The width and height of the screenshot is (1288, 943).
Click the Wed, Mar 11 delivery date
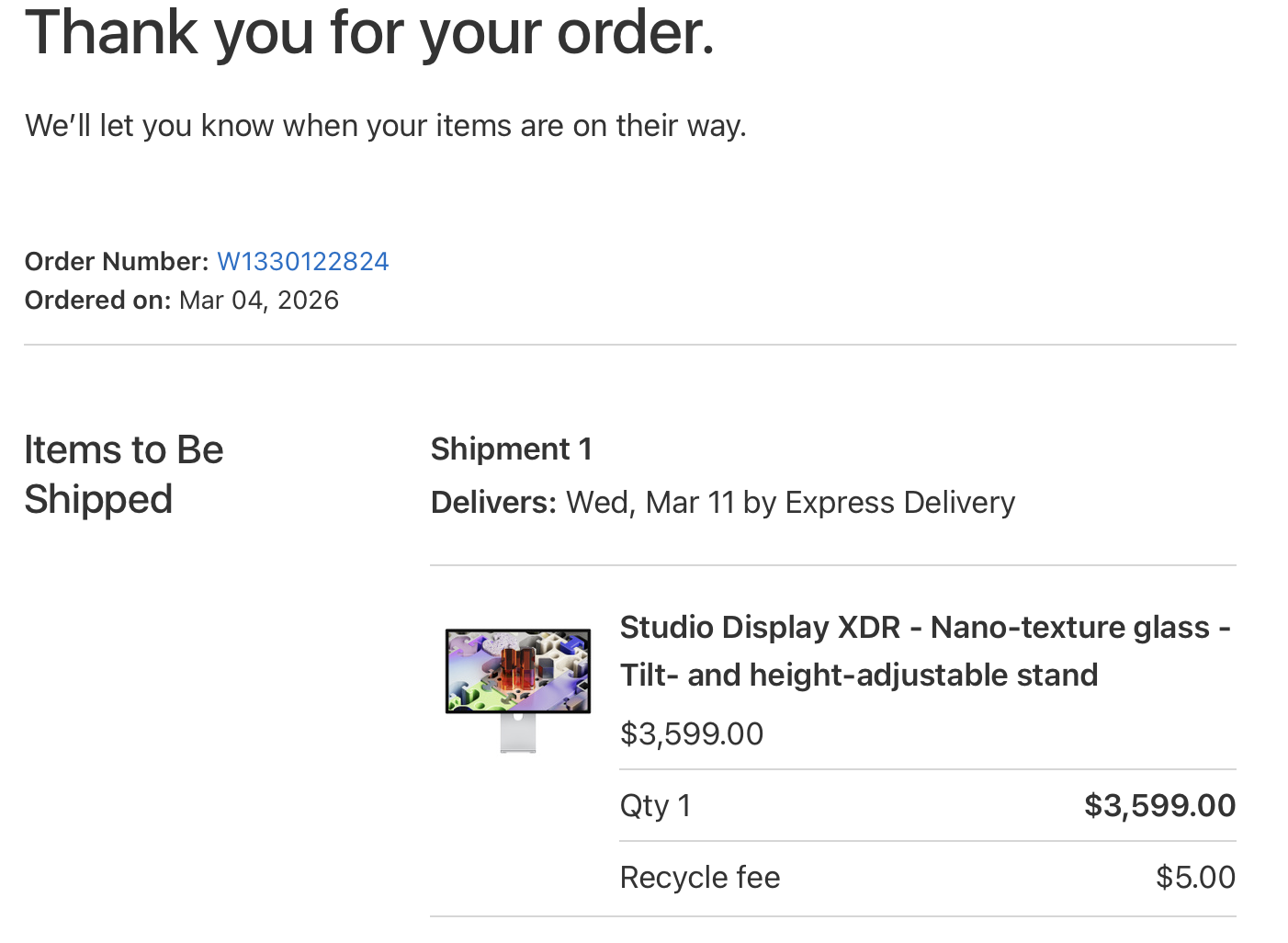click(x=650, y=503)
